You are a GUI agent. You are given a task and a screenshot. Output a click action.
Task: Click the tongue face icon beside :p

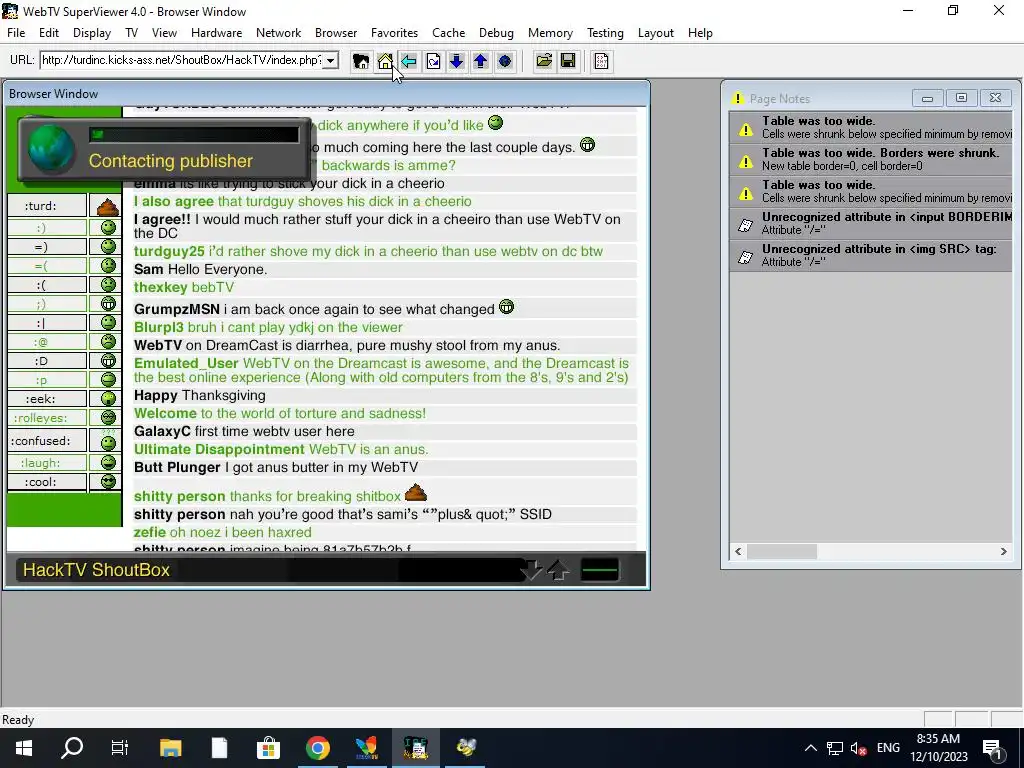pyautogui.click(x=108, y=379)
